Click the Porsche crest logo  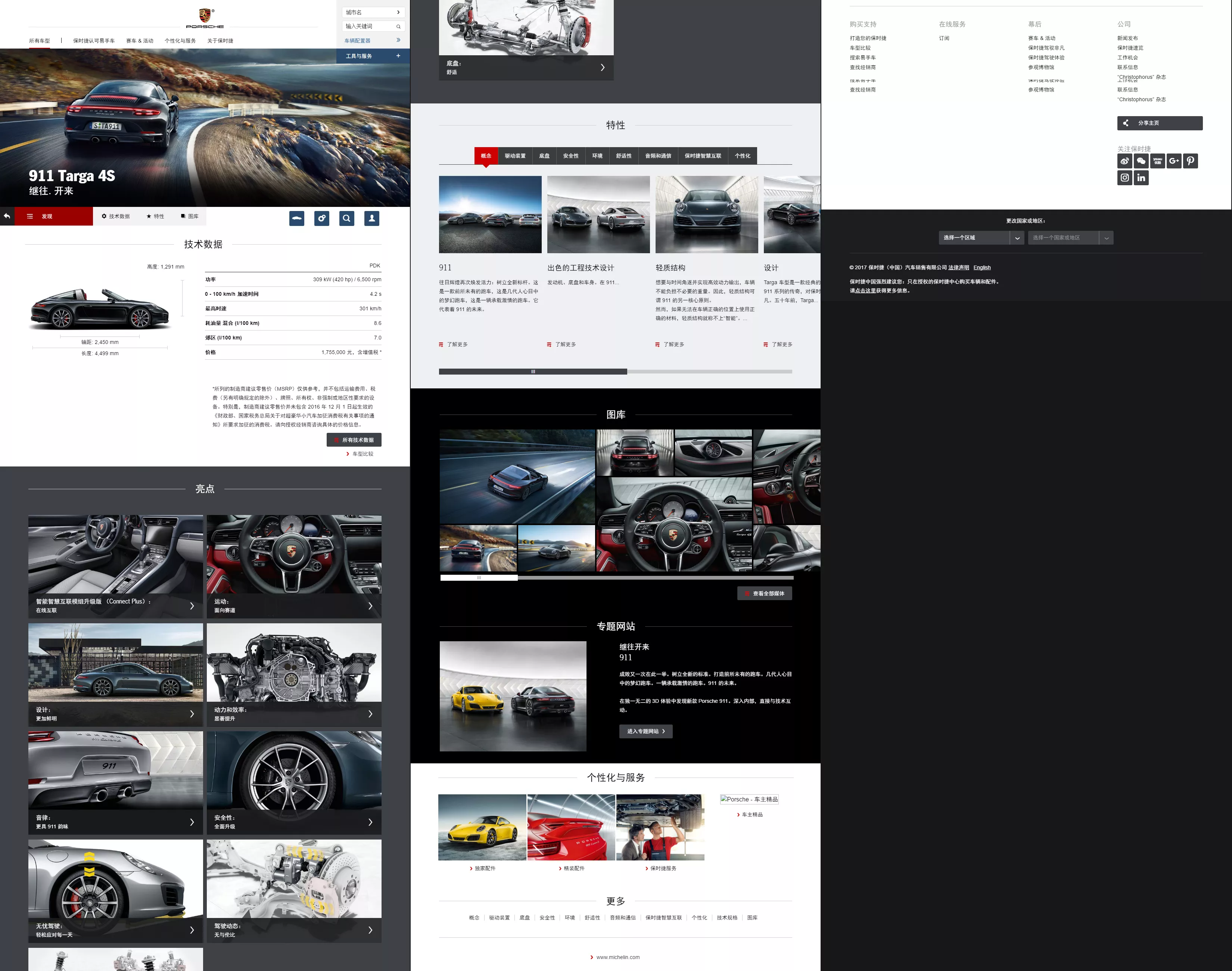click(205, 18)
